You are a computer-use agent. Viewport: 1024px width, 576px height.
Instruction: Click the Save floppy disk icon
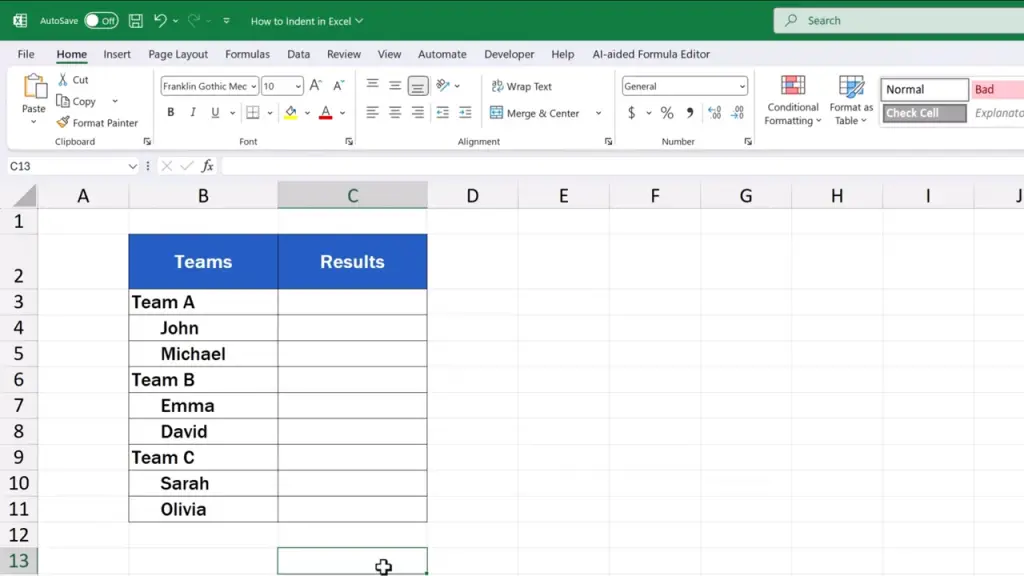(135, 20)
